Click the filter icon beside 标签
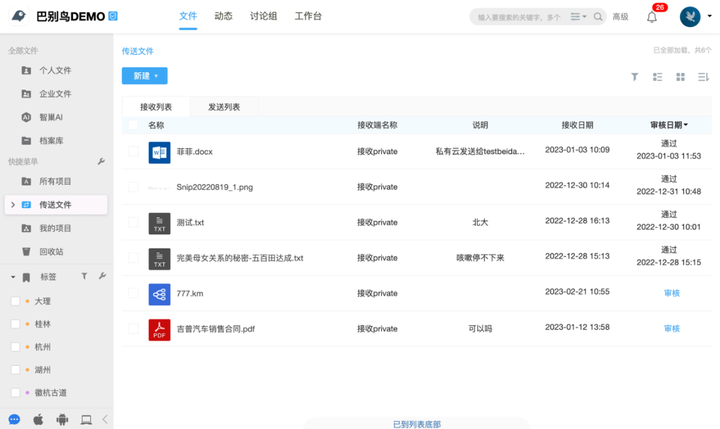The width and height of the screenshot is (720, 429). click(84, 276)
